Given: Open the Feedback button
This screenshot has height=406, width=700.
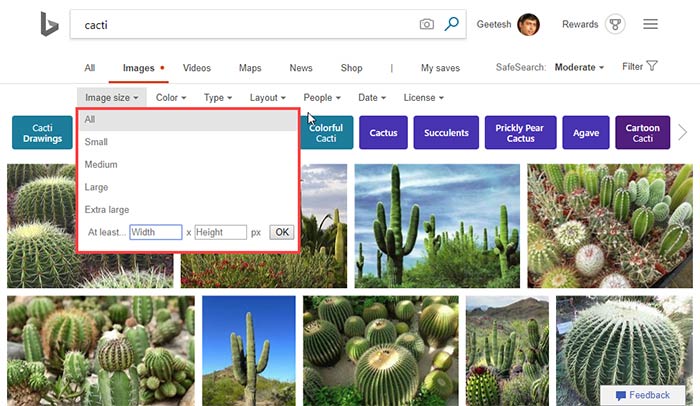Looking at the screenshot, I should tap(643, 395).
